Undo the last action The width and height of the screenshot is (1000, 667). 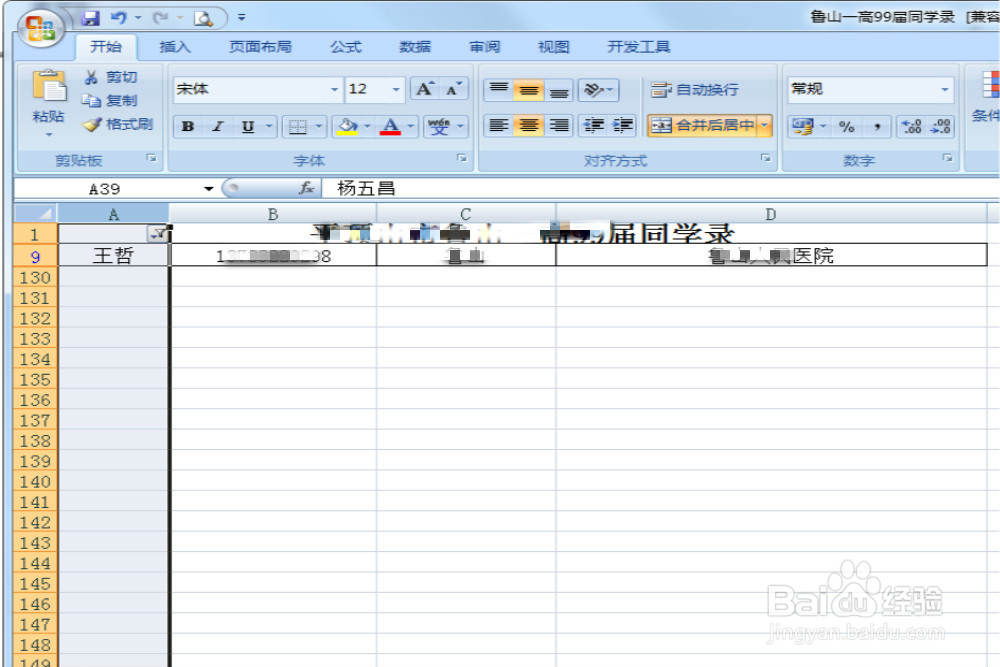119,18
